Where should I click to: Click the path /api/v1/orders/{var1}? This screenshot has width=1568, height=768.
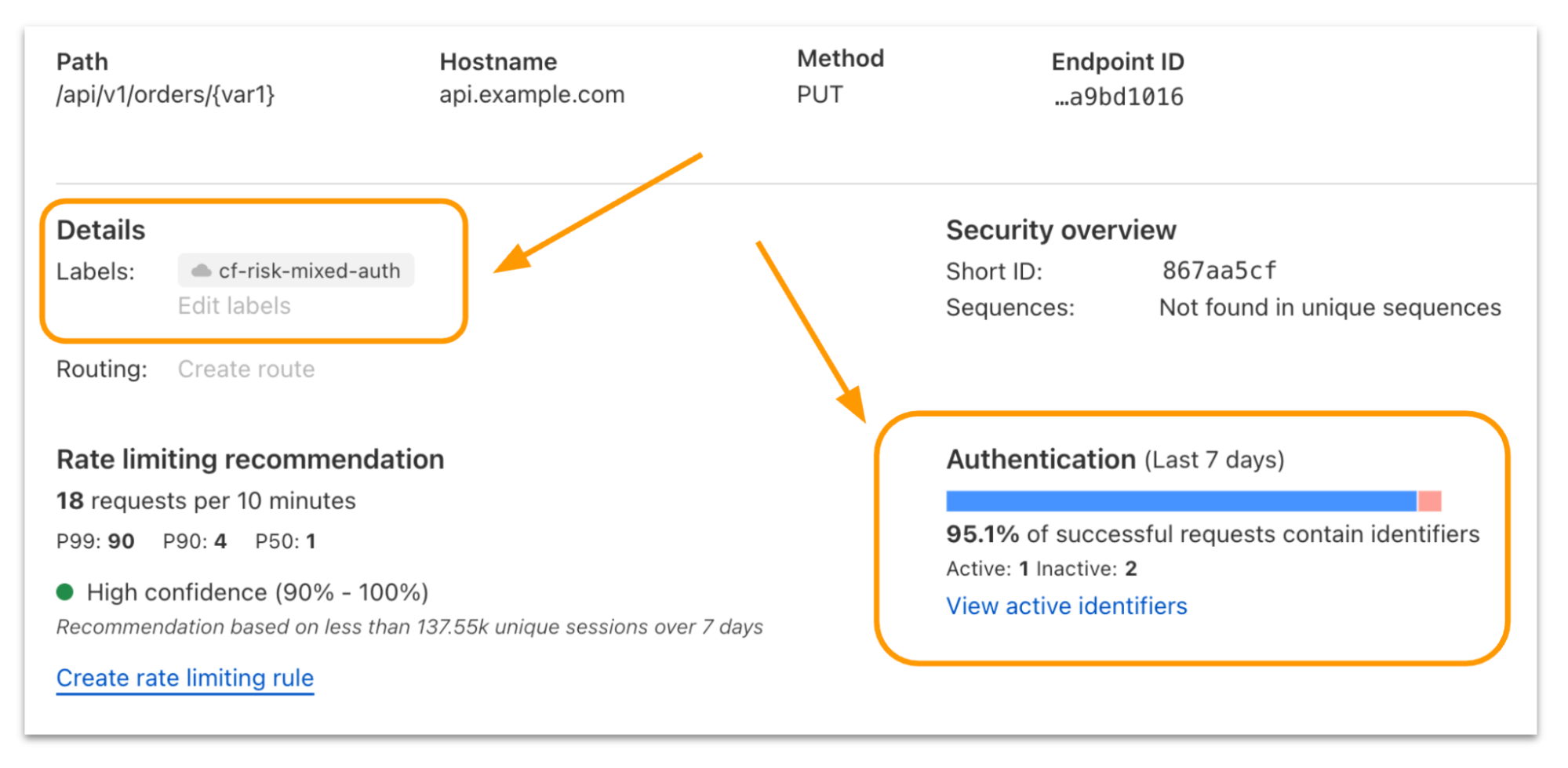coord(166,95)
